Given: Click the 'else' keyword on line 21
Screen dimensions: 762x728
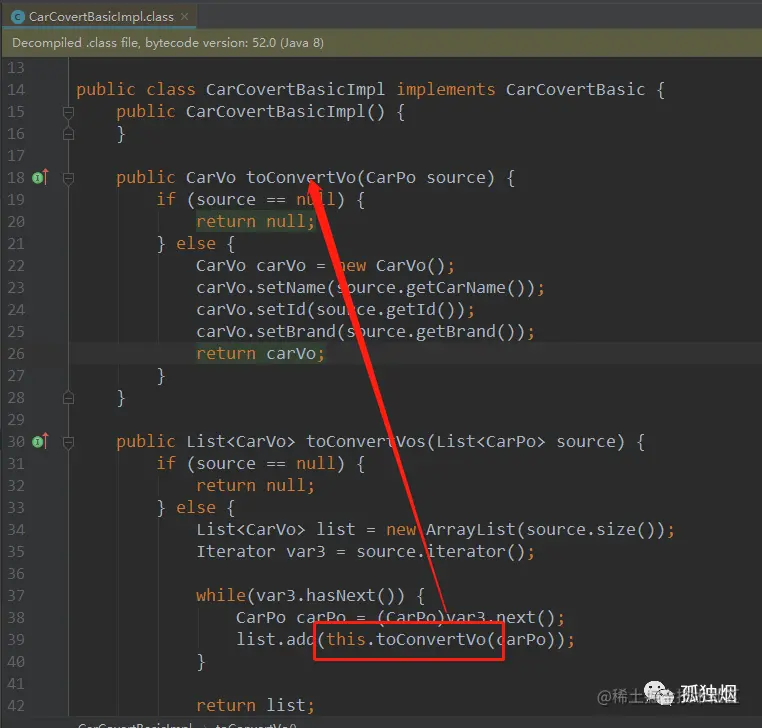Looking at the screenshot, I should click(196, 243).
